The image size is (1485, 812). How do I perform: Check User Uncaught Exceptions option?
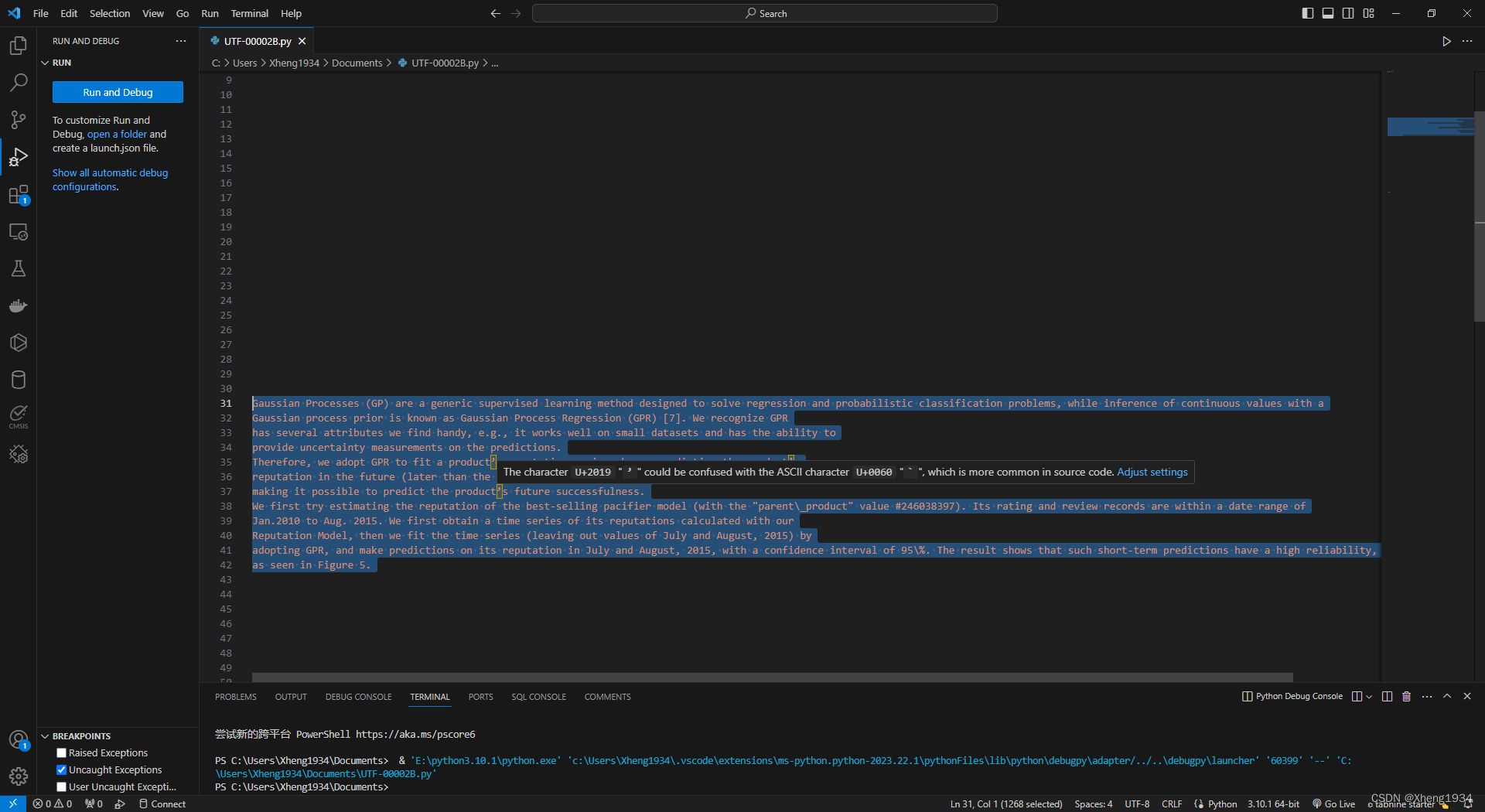(x=61, y=786)
